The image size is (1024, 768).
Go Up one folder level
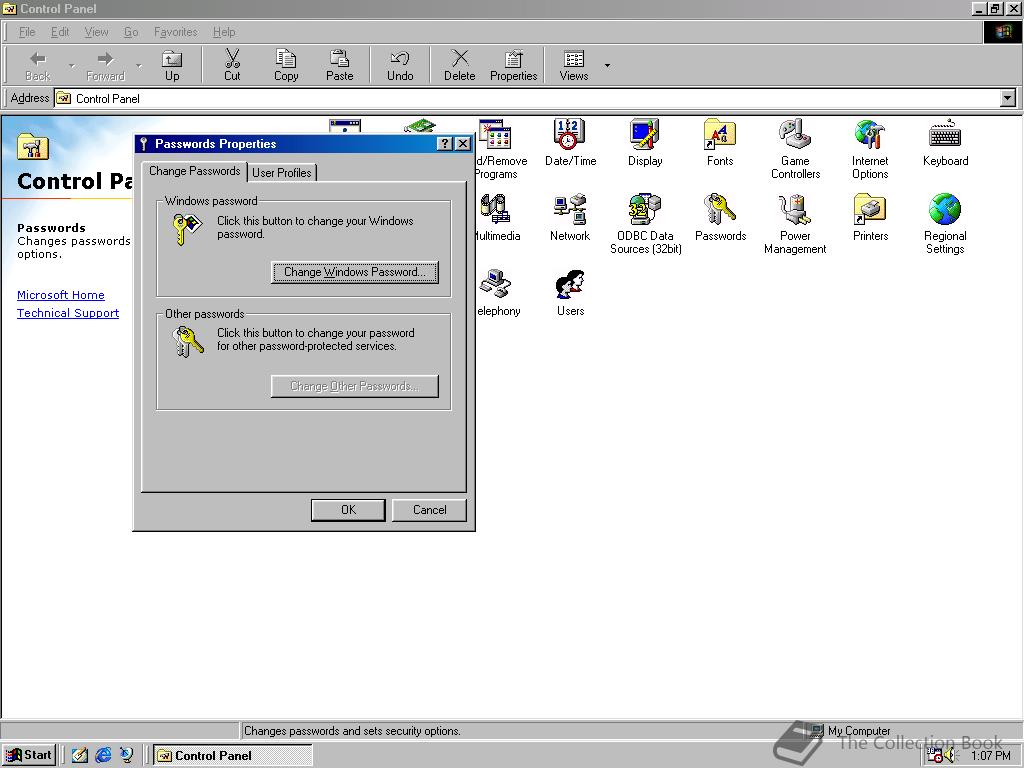pos(172,66)
